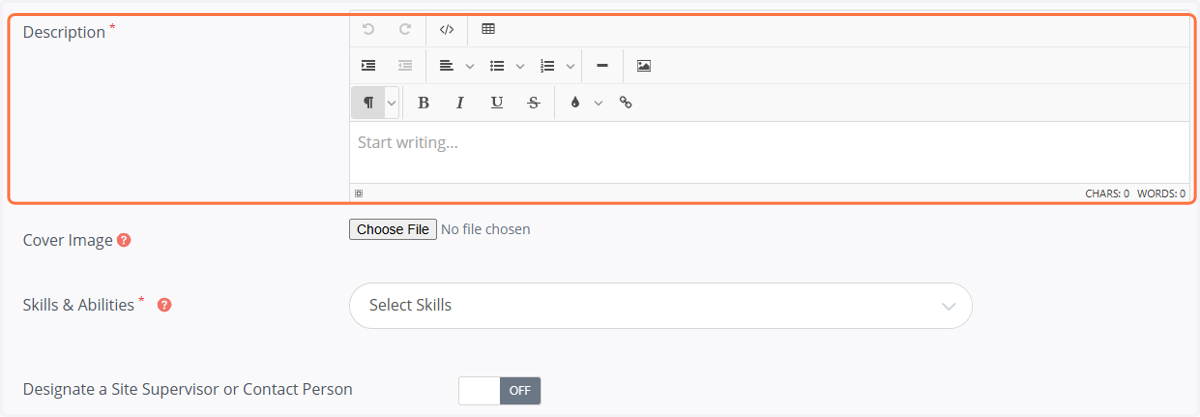Open the HTML code view
The height and width of the screenshot is (417, 1200).
tap(447, 29)
